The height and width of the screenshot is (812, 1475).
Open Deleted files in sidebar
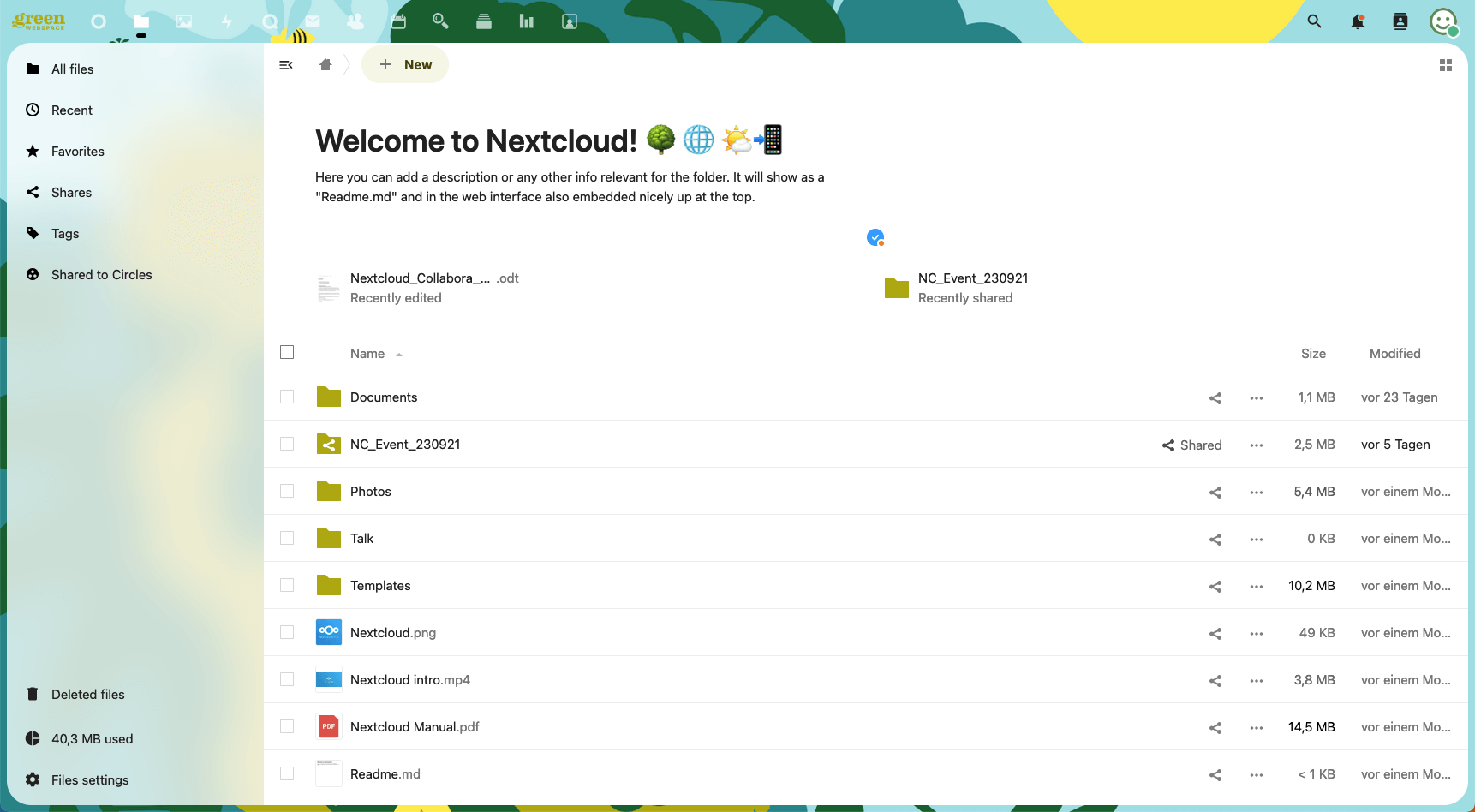[135, 695]
